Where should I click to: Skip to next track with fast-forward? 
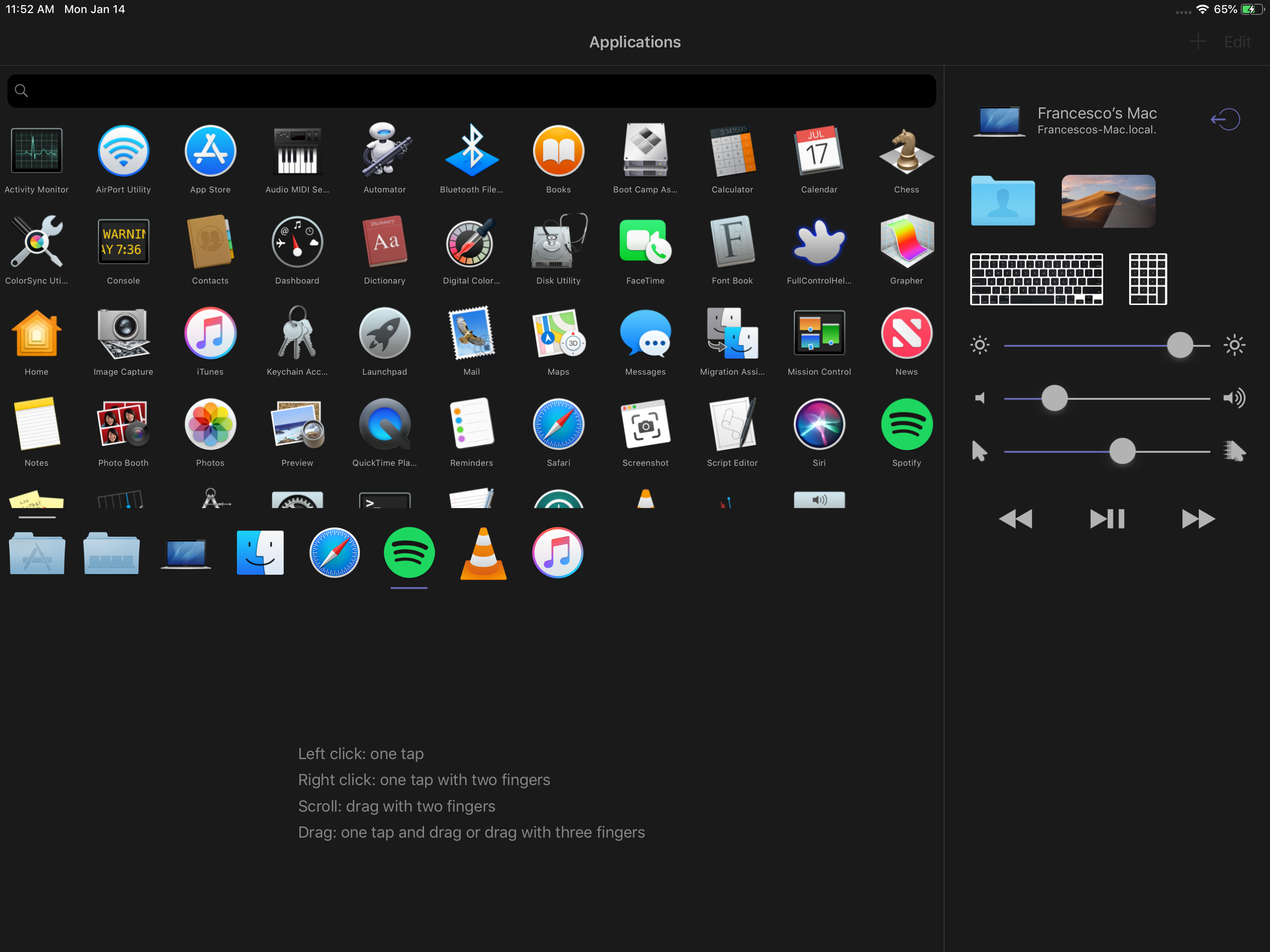(1197, 518)
